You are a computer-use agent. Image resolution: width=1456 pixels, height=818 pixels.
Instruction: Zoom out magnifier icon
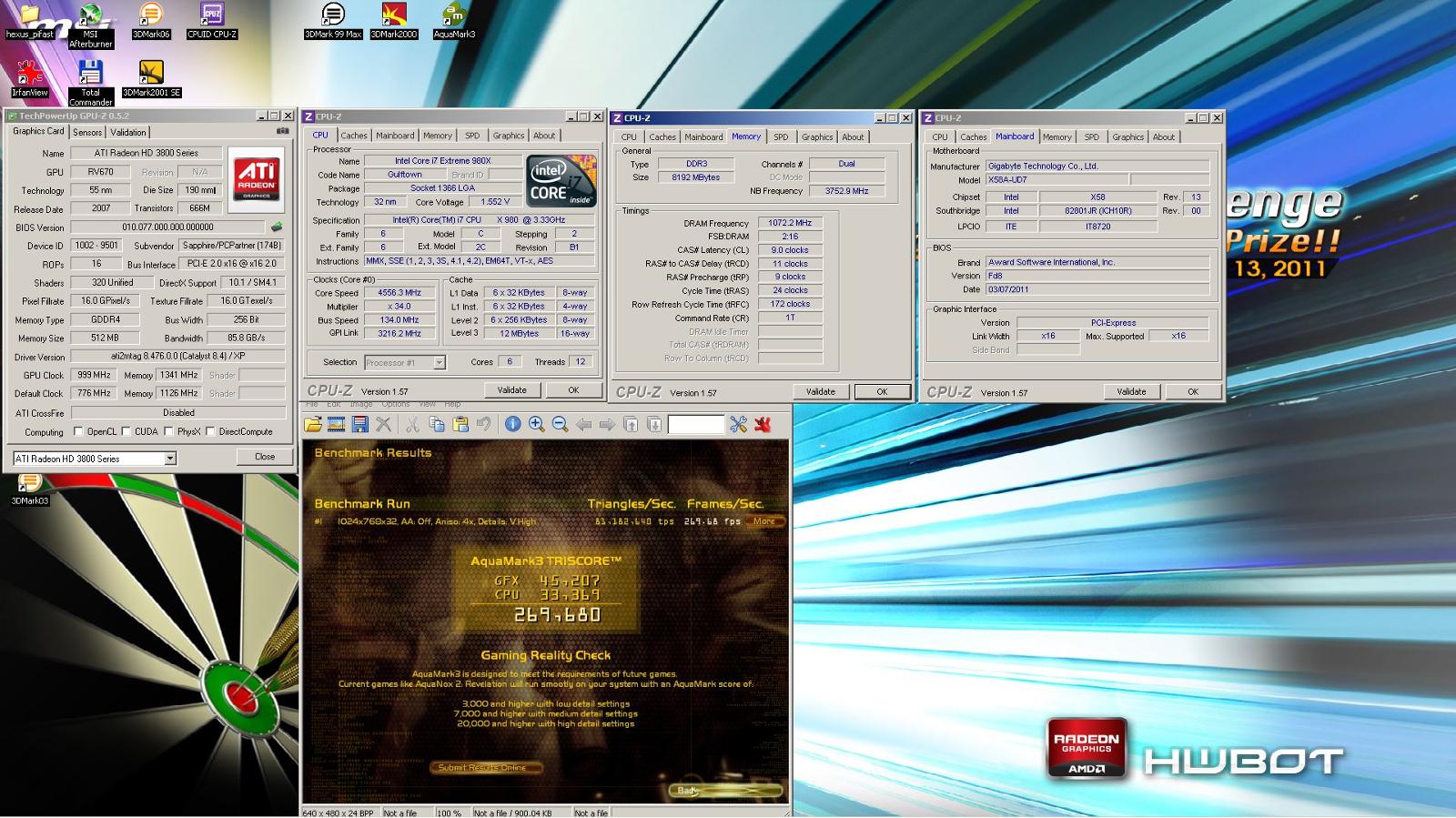[560, 424]
